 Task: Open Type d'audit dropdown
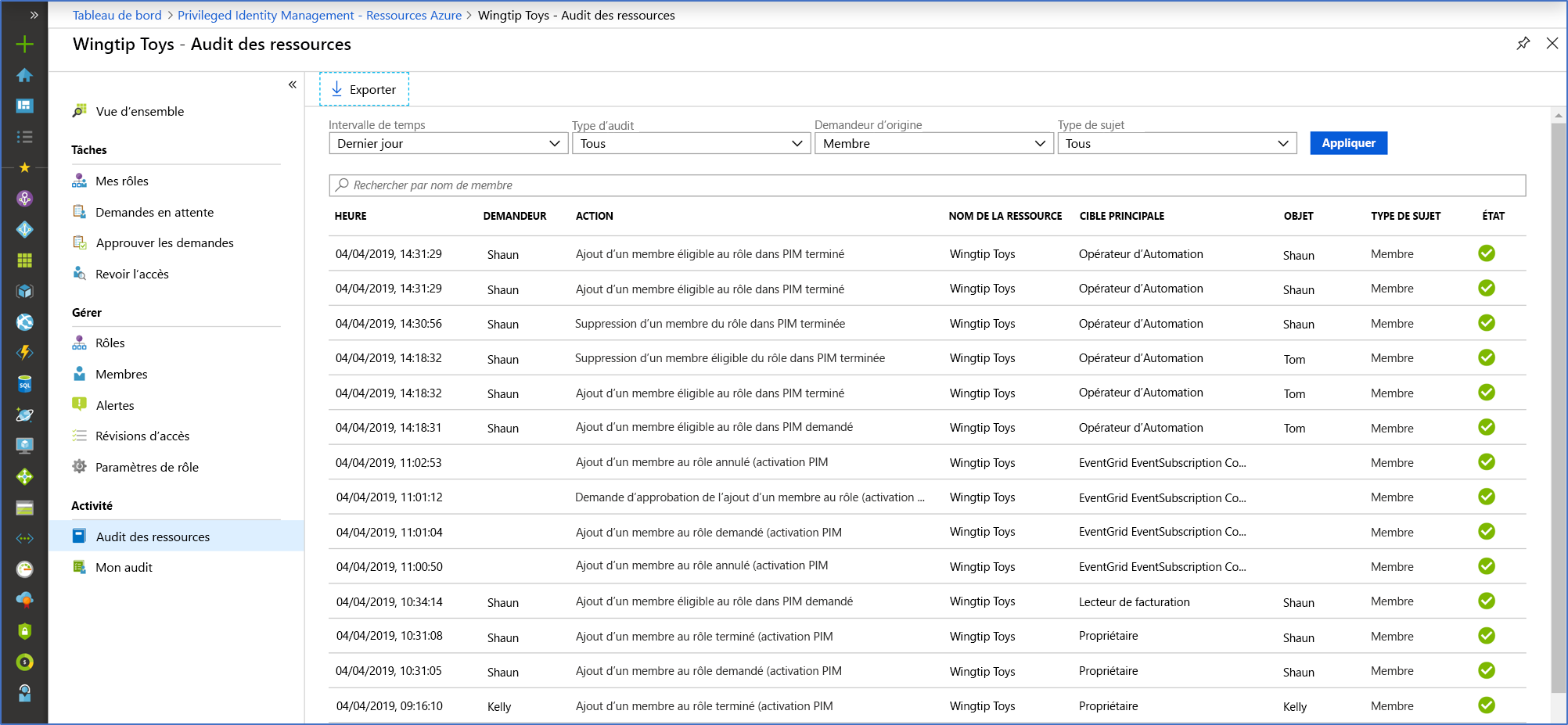(x=692, y=143)
